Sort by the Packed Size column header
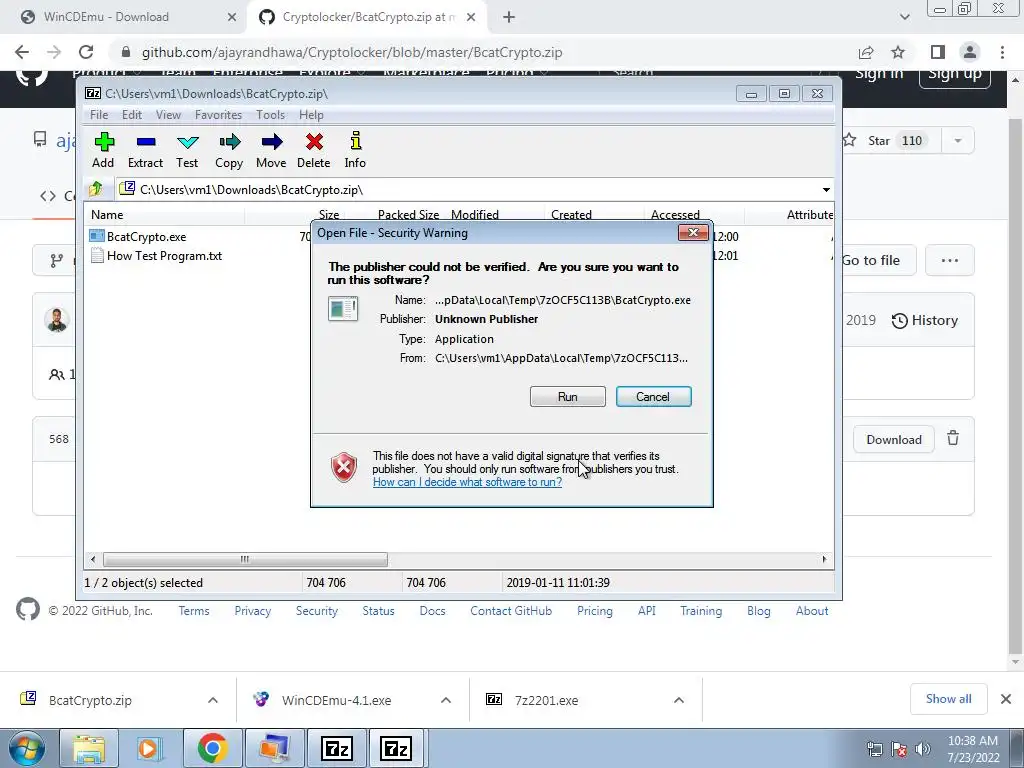The image size is (1024, 768). (408, 215)
